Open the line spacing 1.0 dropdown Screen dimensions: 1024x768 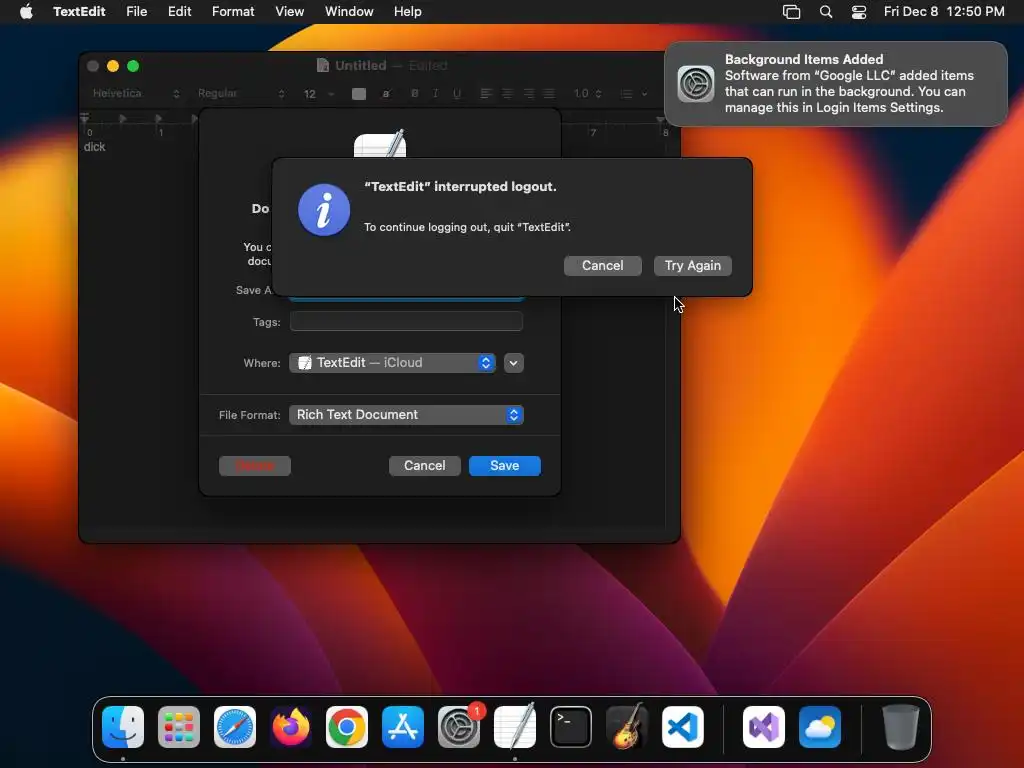pyautogui.click(x=587, y=93)
